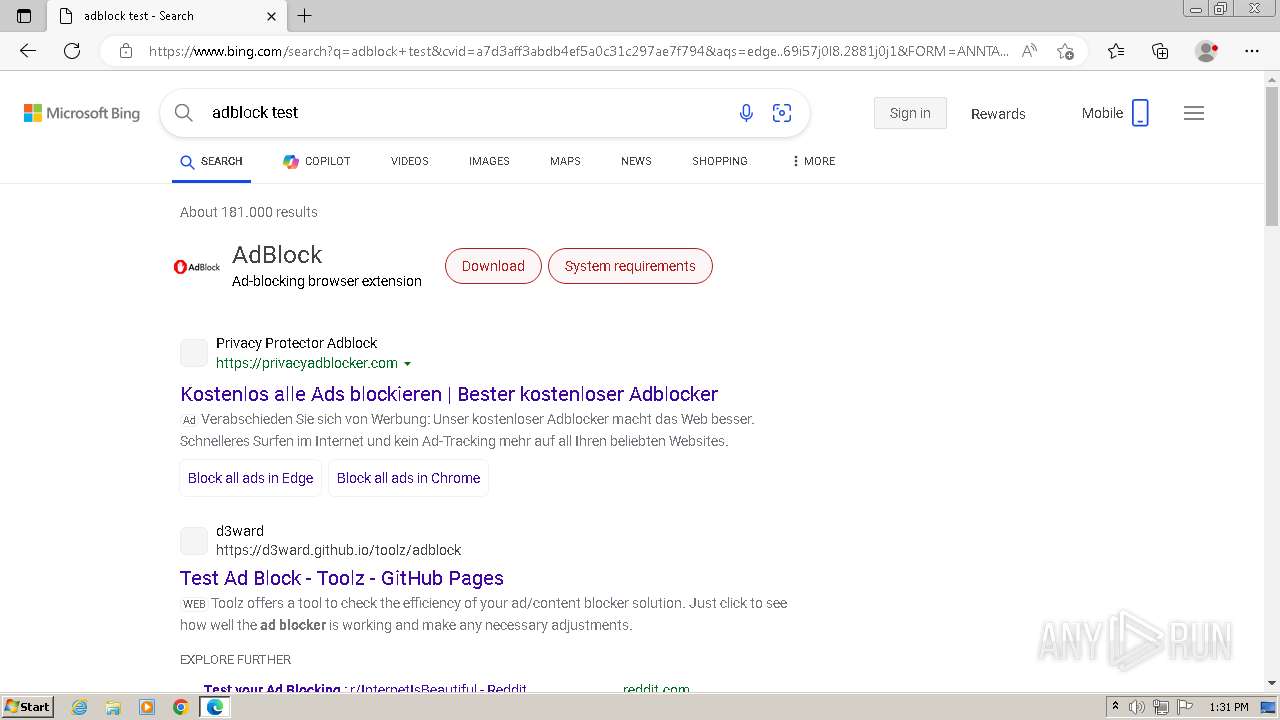Click Block all ads in Edge
1280x720 pixels.
click(x=251, y=478)
